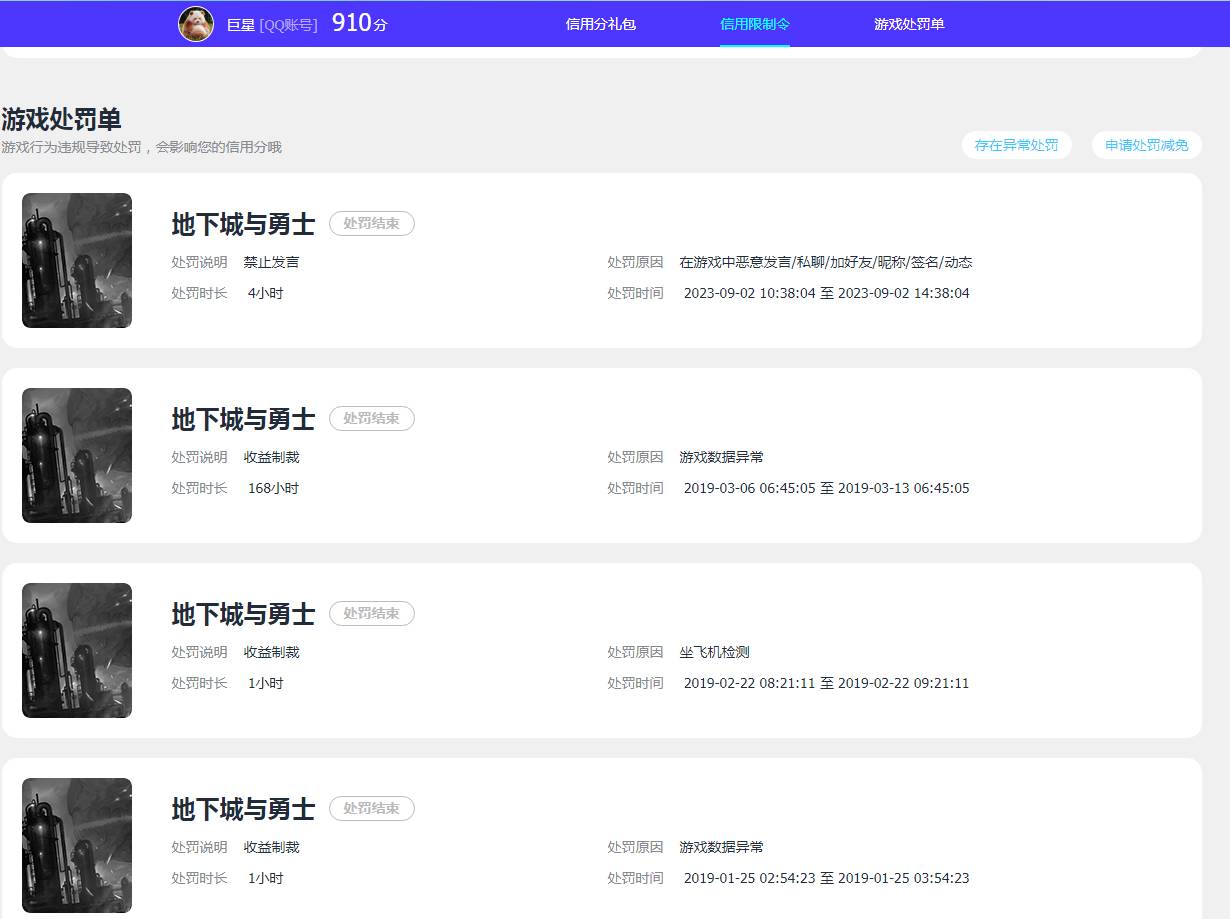The height and width of the screenshot is (919, 1230).
Task: Click the 巨星 username in the header
Action: 241,25
